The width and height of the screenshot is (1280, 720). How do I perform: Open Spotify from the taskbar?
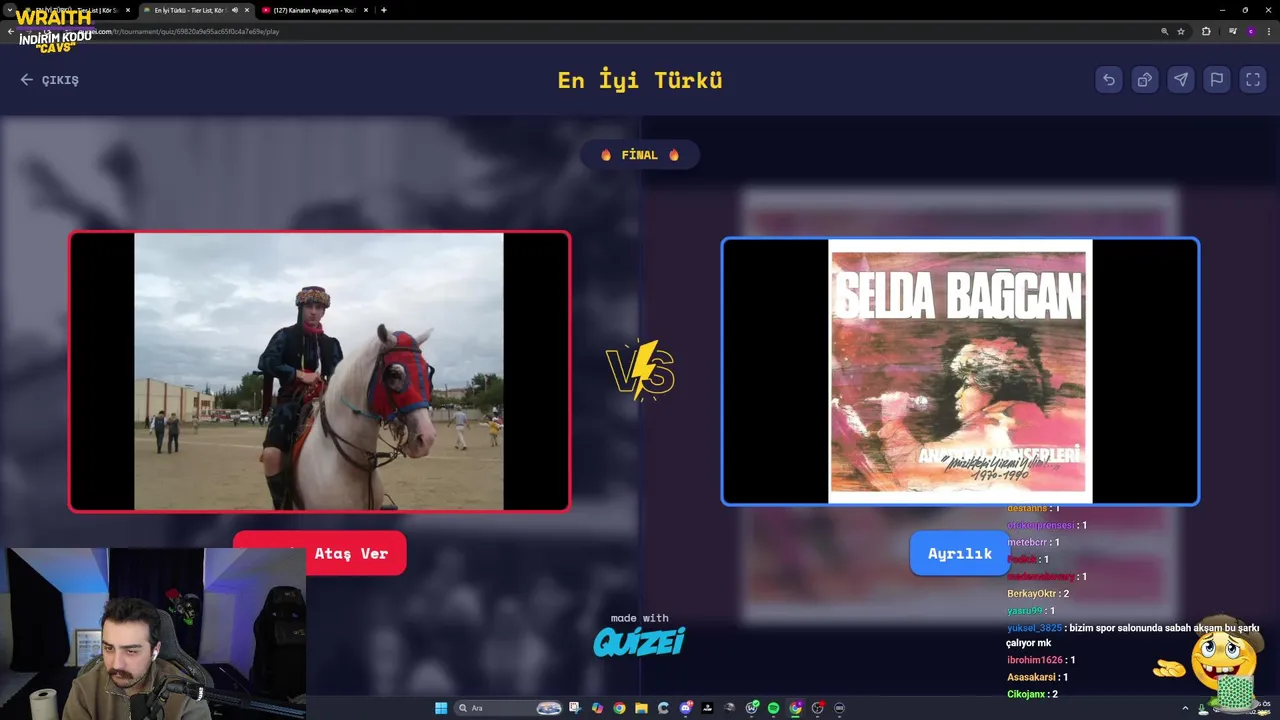coord(773,708)
